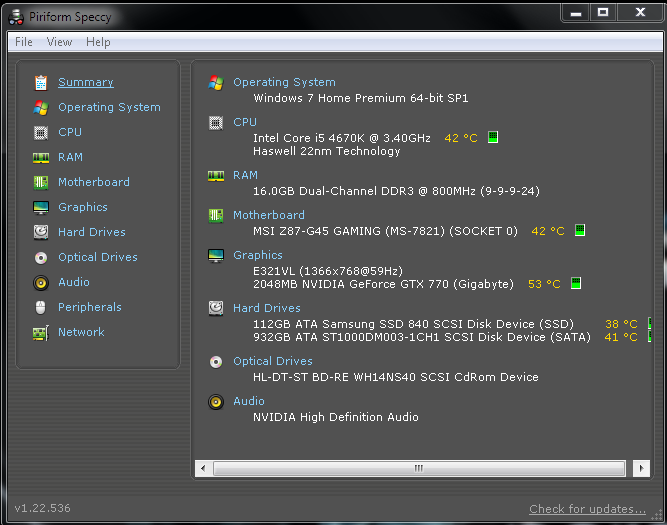Click the Audio speaker icon in summary pane
667x525 pixels.
[x=216, y=402]
